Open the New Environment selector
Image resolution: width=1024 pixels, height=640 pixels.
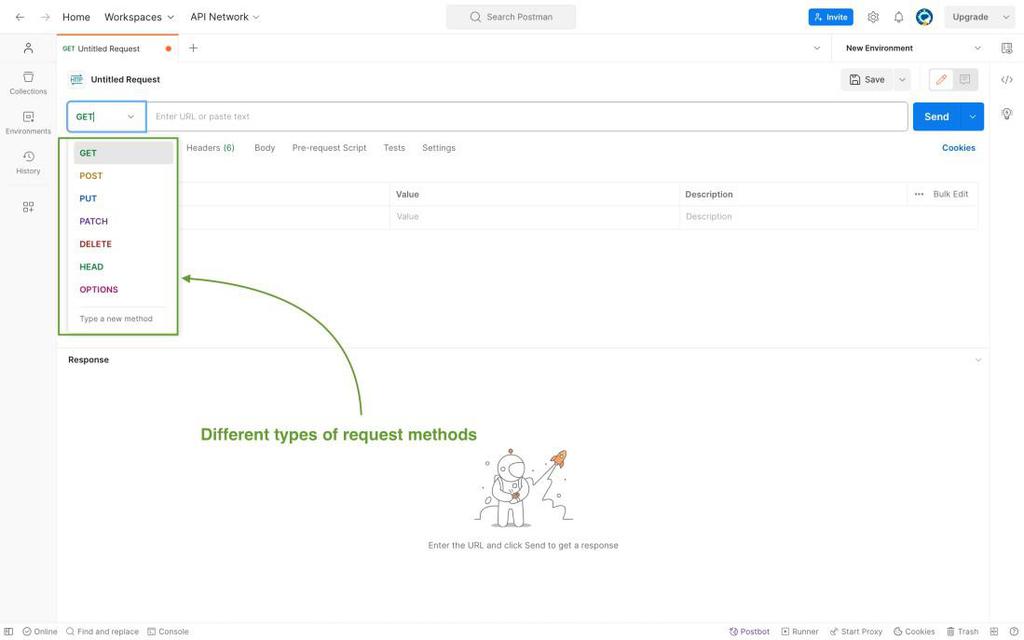913,48
